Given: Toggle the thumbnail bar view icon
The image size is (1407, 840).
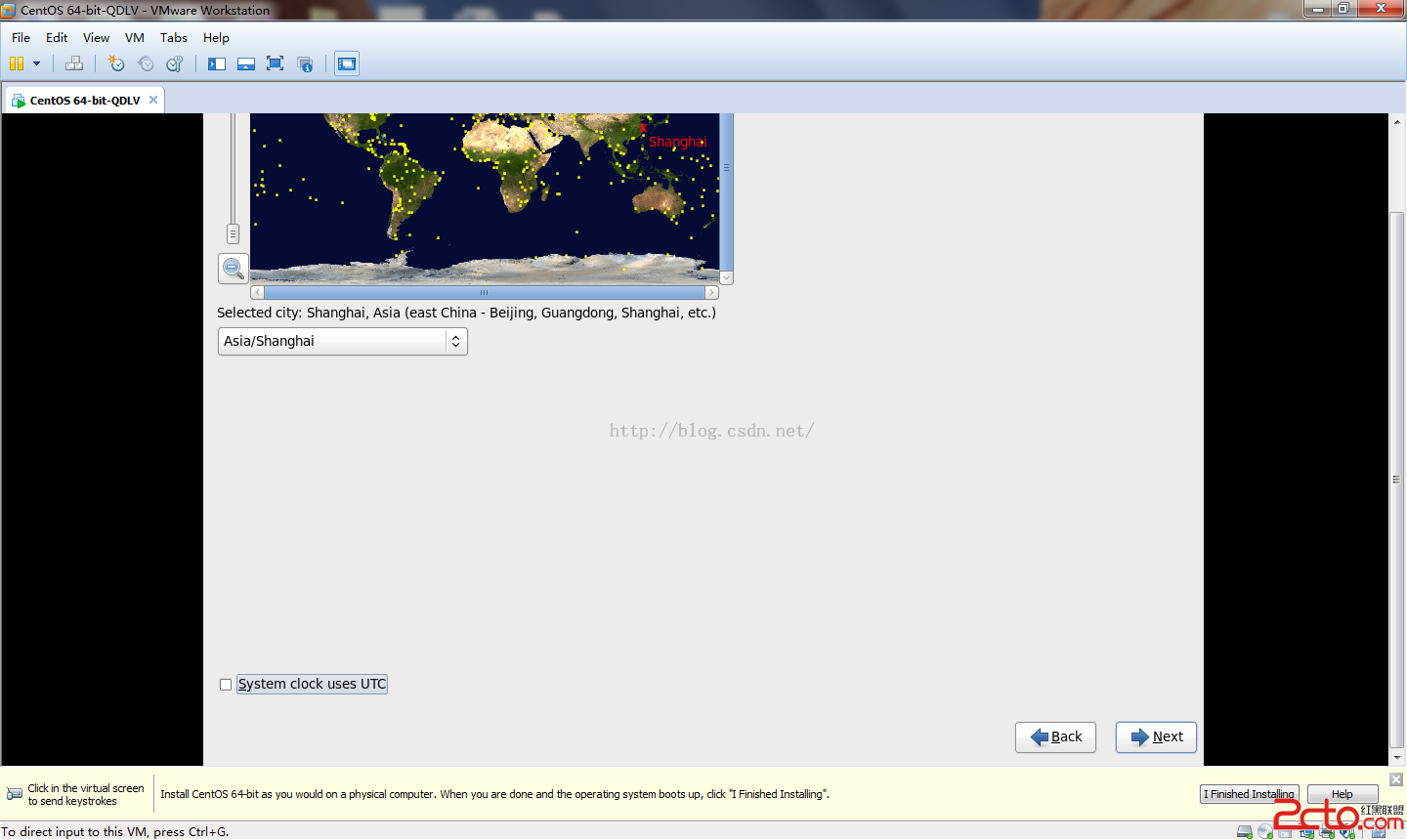Looking at the screenshot, I should pyautogui.click(x=246, y=63).
